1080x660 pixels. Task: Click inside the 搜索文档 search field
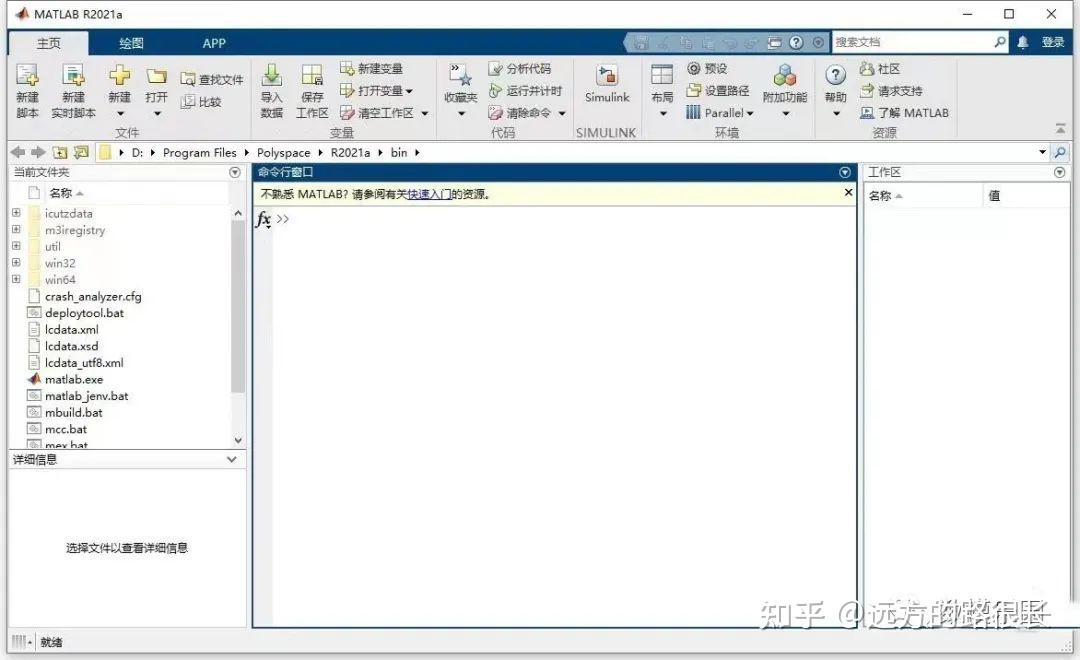(920, 41)
